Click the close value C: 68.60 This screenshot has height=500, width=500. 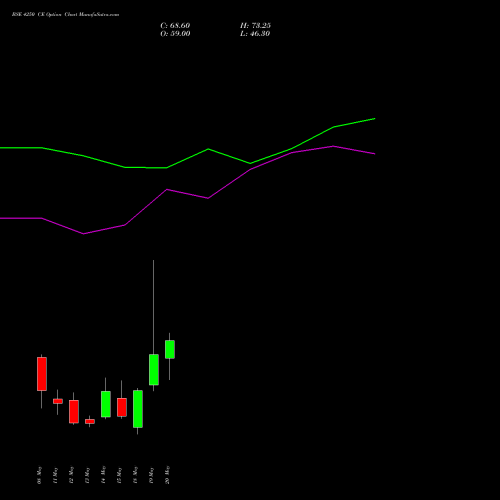175,26
